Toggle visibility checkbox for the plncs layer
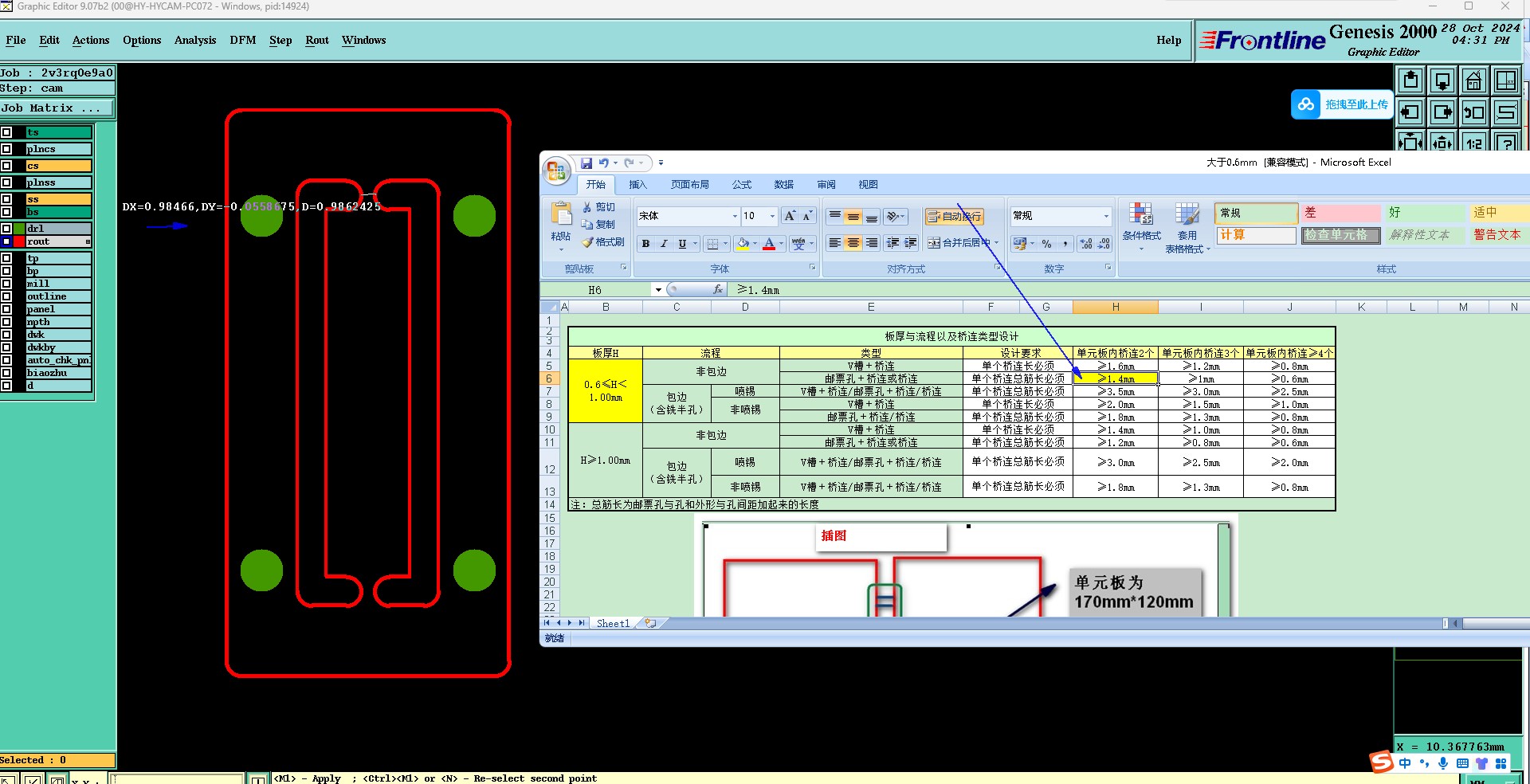1530x784 pixels. point(6,149)
